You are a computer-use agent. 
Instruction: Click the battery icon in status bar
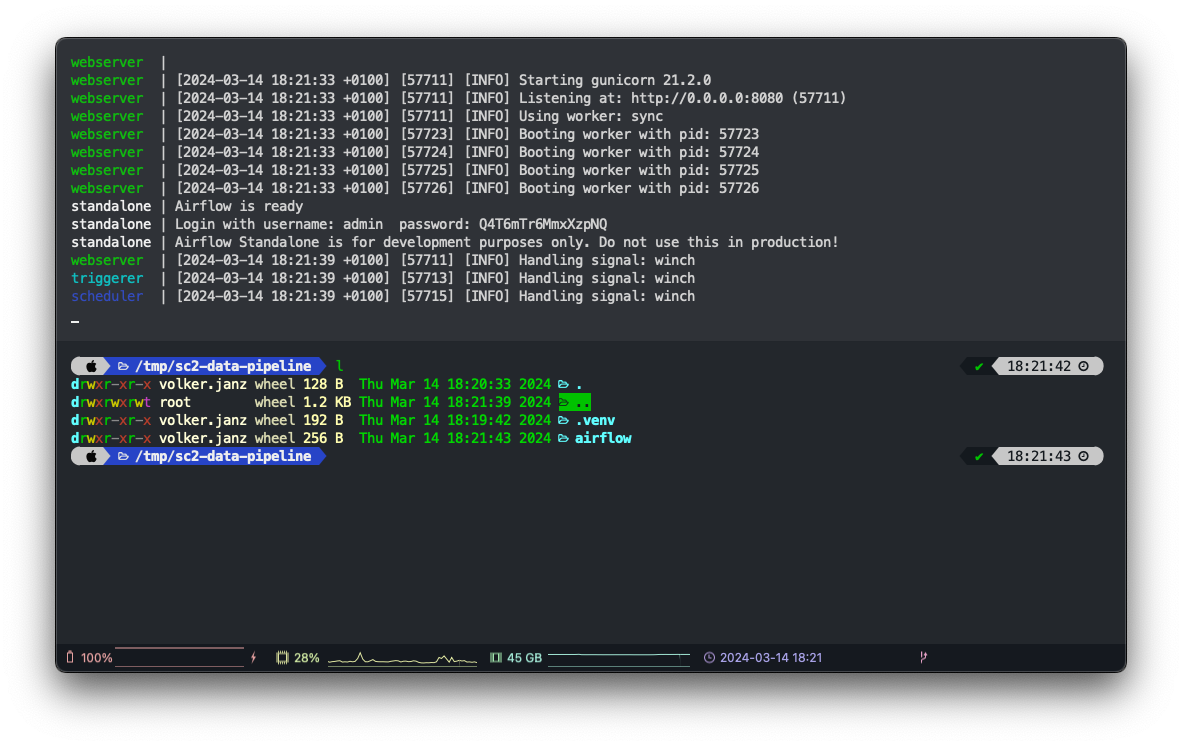[70, 658]
